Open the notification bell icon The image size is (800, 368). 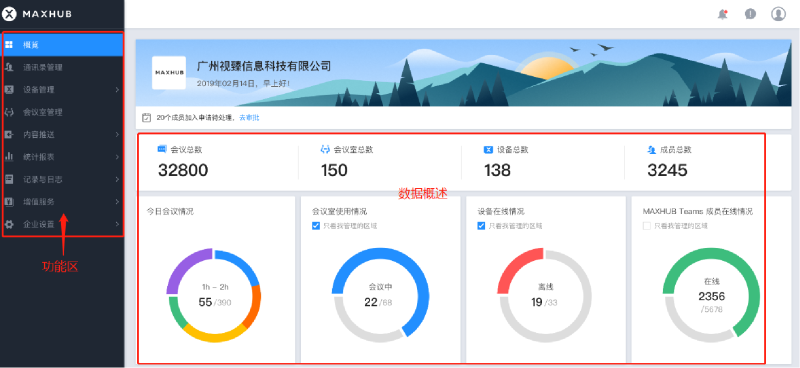(x=722, y=14)
